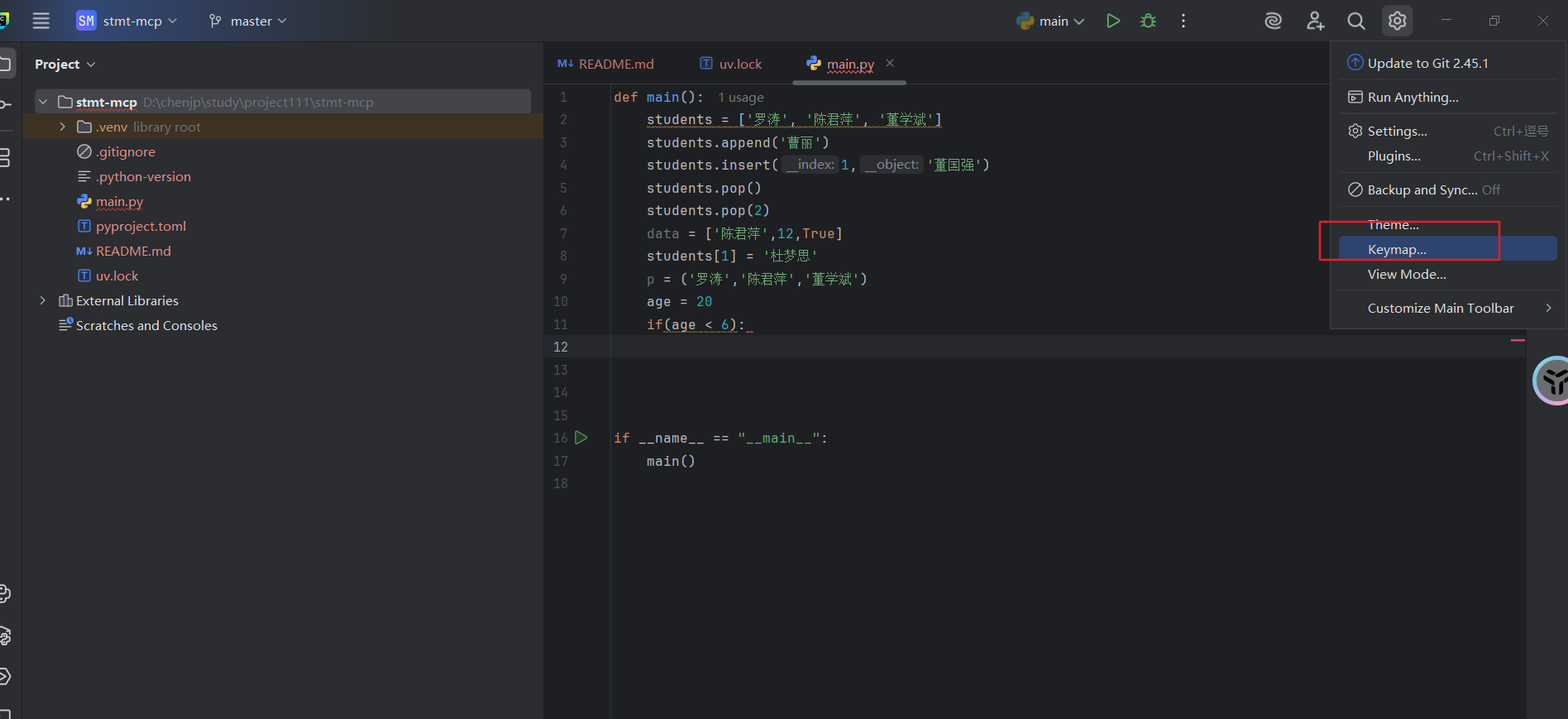Open Settings from the popup menu

pos(1447,131)
